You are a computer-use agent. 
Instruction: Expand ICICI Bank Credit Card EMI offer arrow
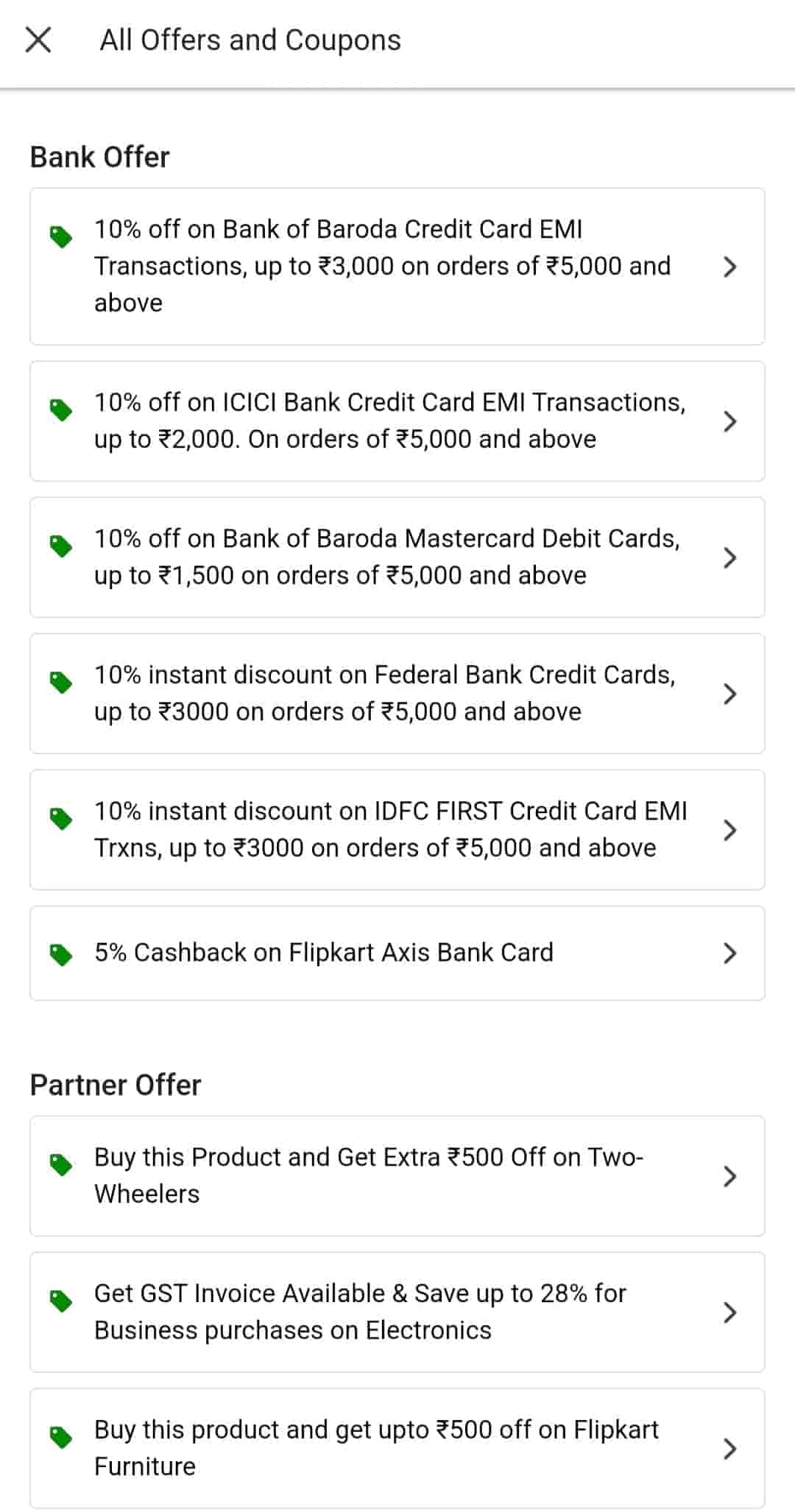[729, 421]
